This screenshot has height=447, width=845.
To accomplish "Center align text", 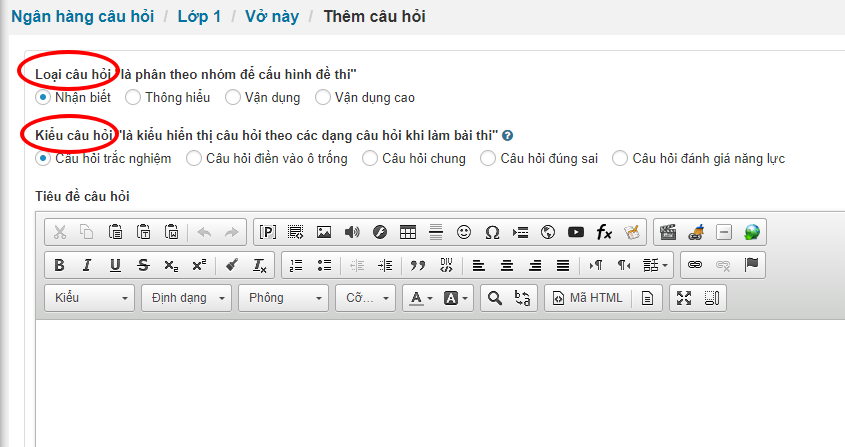I will [507, 265].
